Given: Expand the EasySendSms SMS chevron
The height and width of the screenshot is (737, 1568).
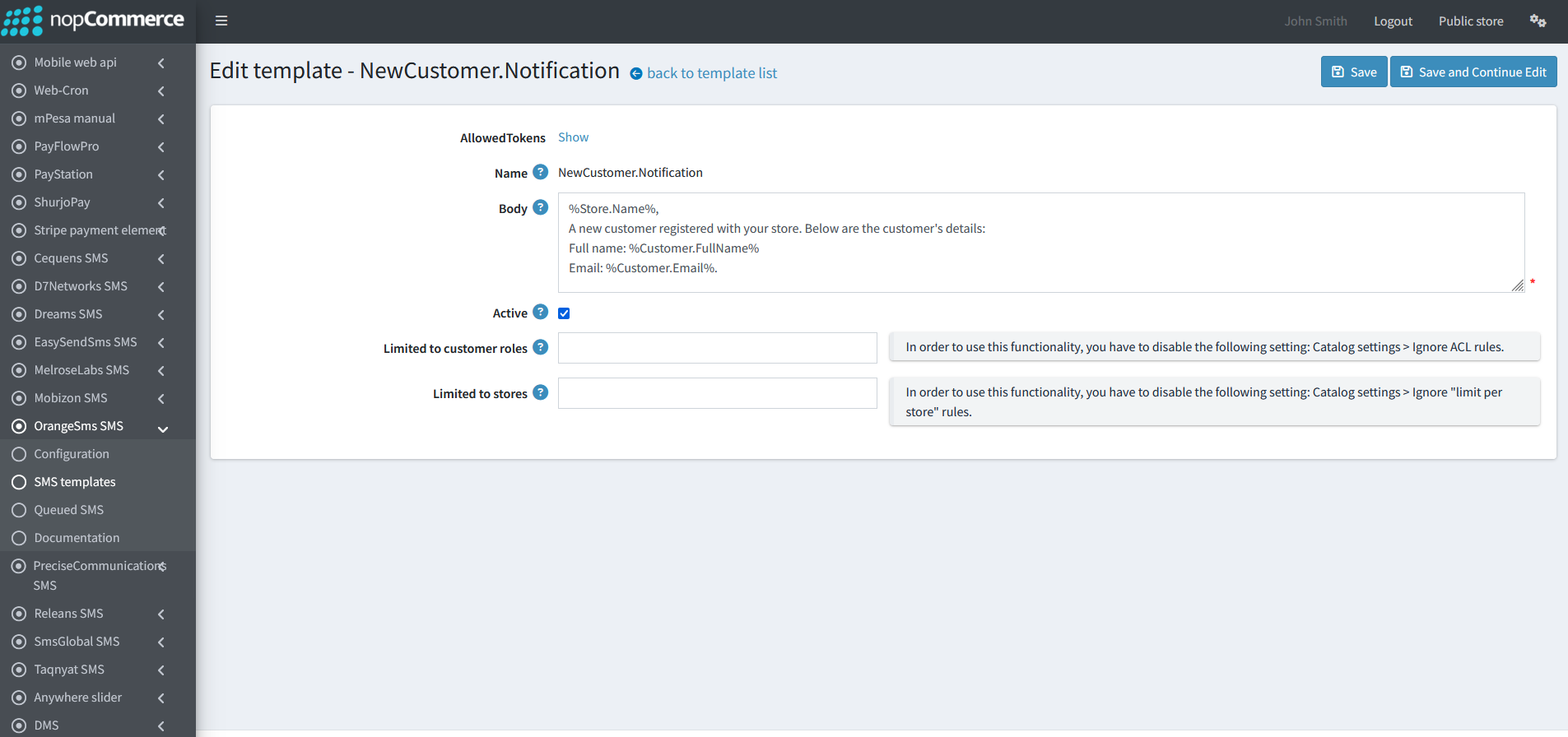Looking at the screenshot, I should (x=161, y=343).
